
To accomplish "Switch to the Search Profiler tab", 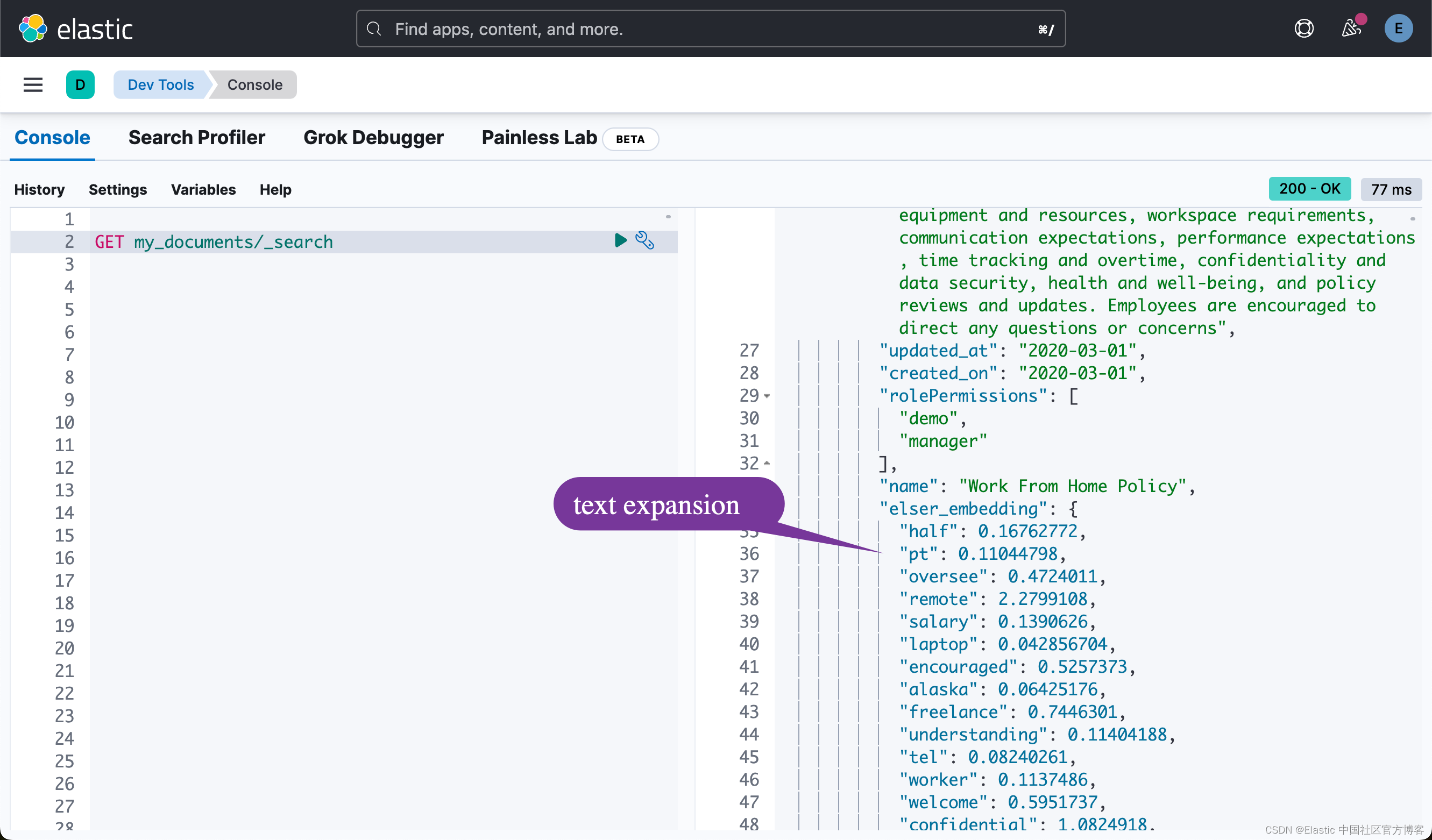I will (x=196, y=138).
